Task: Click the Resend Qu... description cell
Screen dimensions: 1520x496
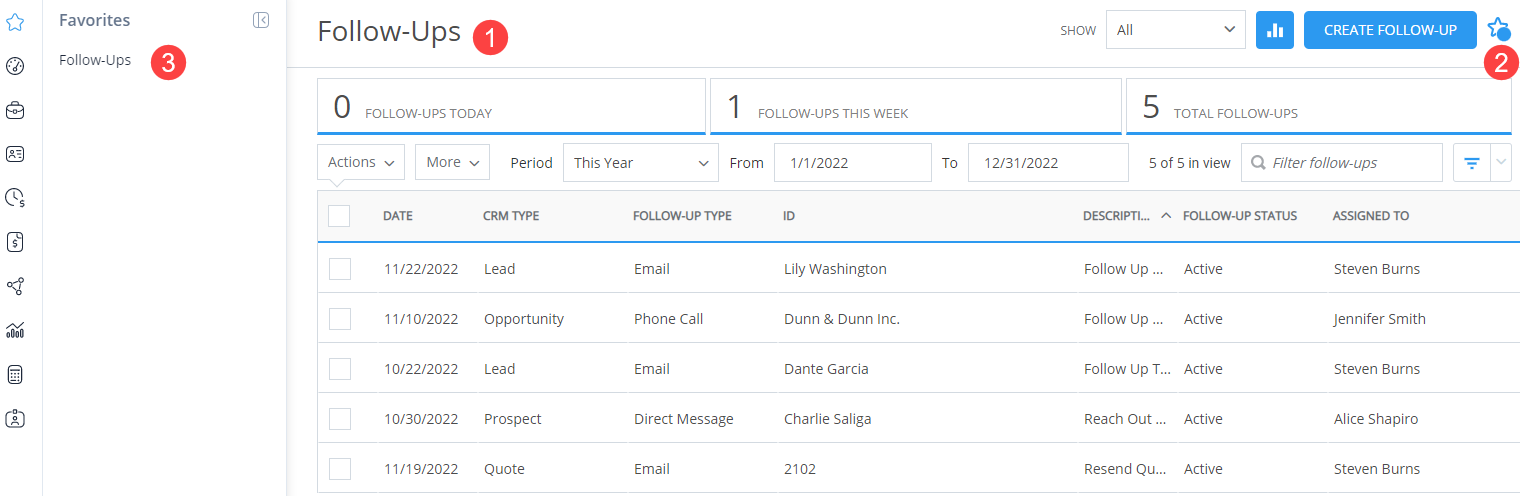Action: (1124, 469)
